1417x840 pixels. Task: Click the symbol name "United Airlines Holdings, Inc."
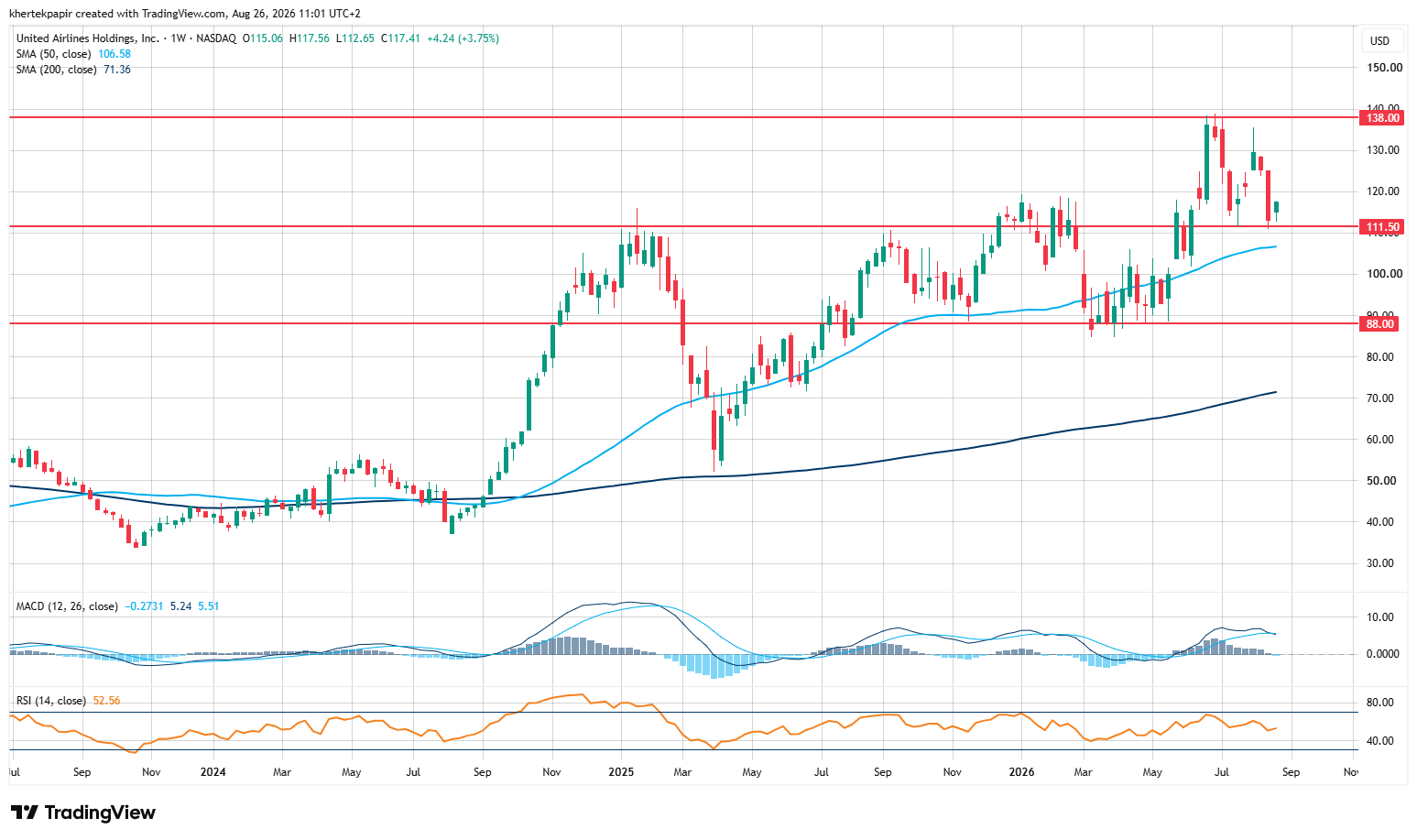tap(88, 38)
